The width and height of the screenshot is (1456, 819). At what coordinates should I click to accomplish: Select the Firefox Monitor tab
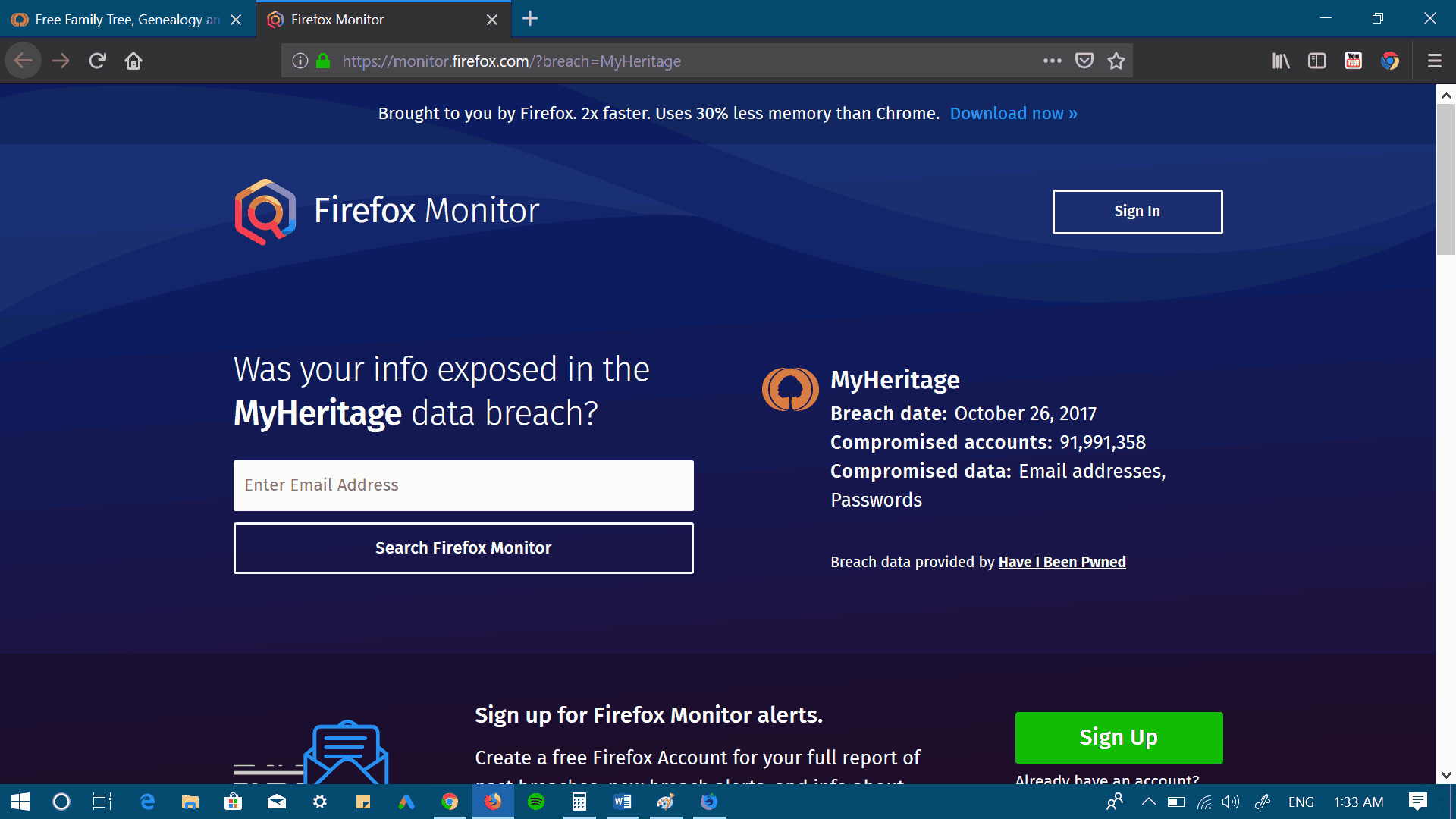point(384,19)
